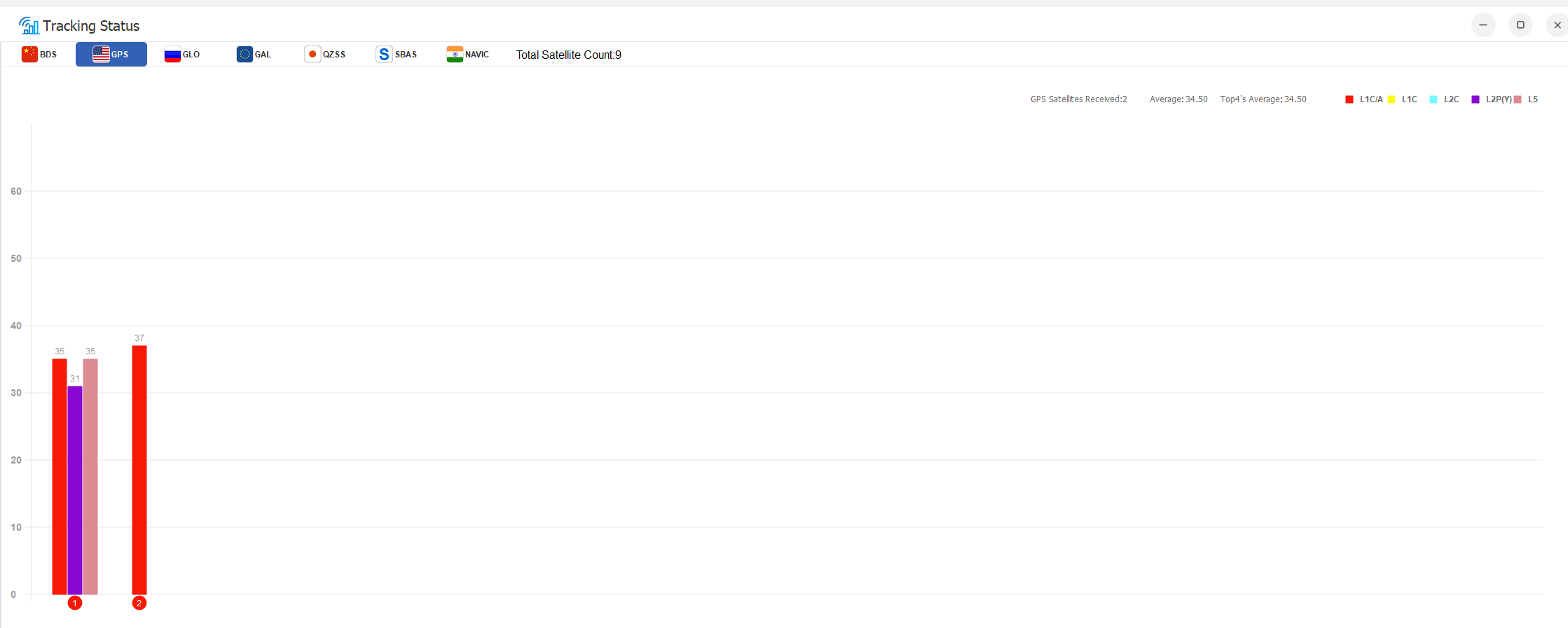
Task: Minimize the Tracking Status window
Action: [1483, 25]
